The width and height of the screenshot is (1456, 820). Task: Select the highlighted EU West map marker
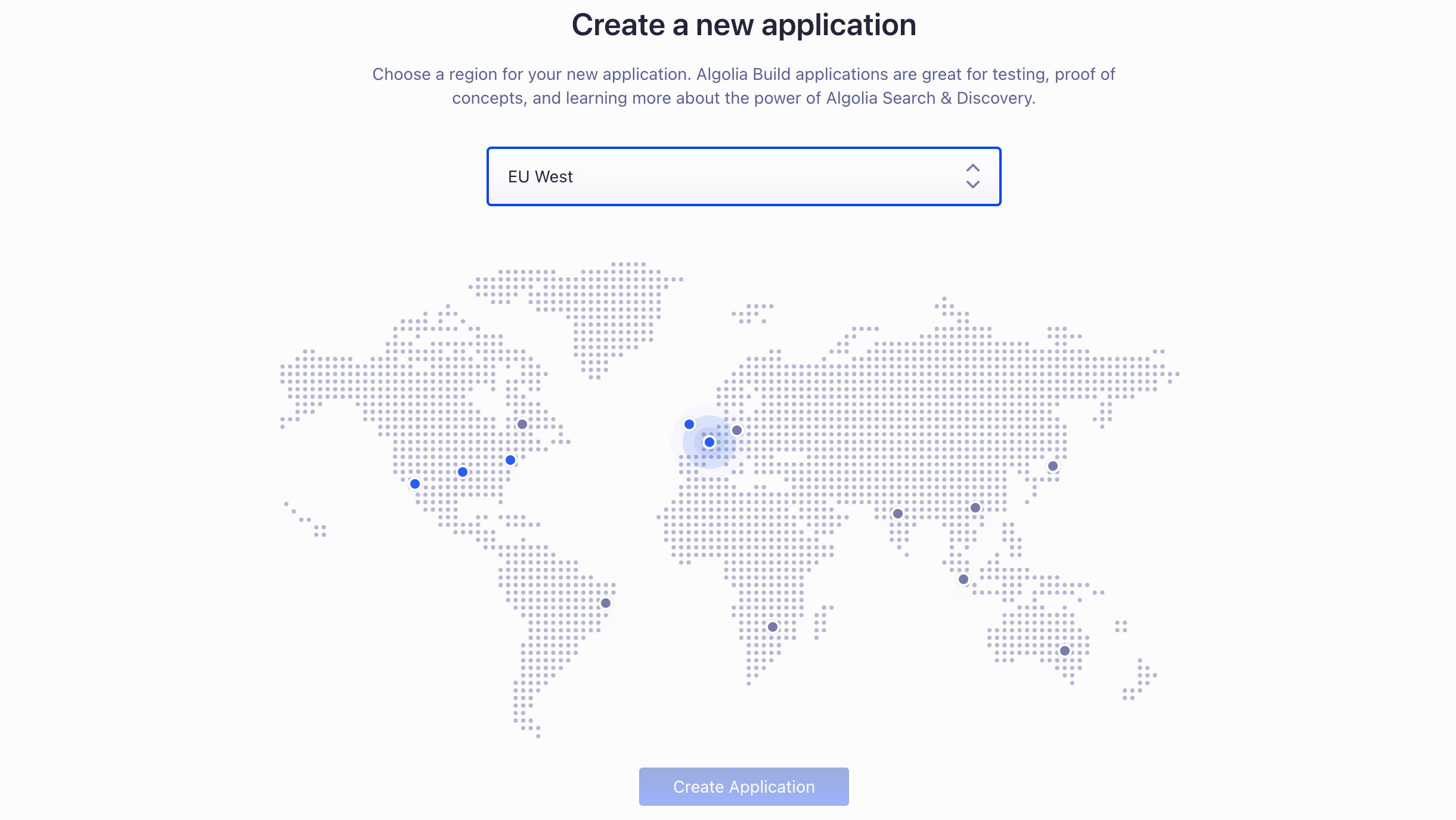709,442
